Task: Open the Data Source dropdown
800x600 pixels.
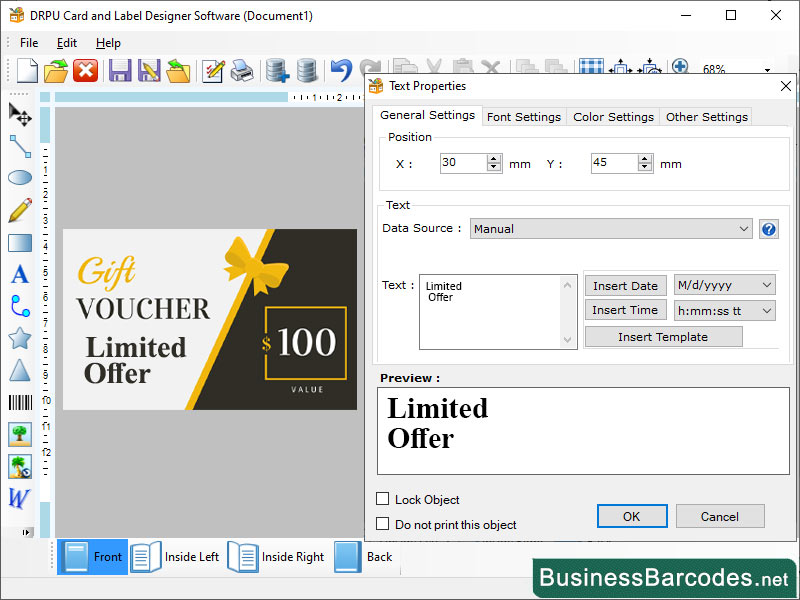Action: click(x=744, y=228)
